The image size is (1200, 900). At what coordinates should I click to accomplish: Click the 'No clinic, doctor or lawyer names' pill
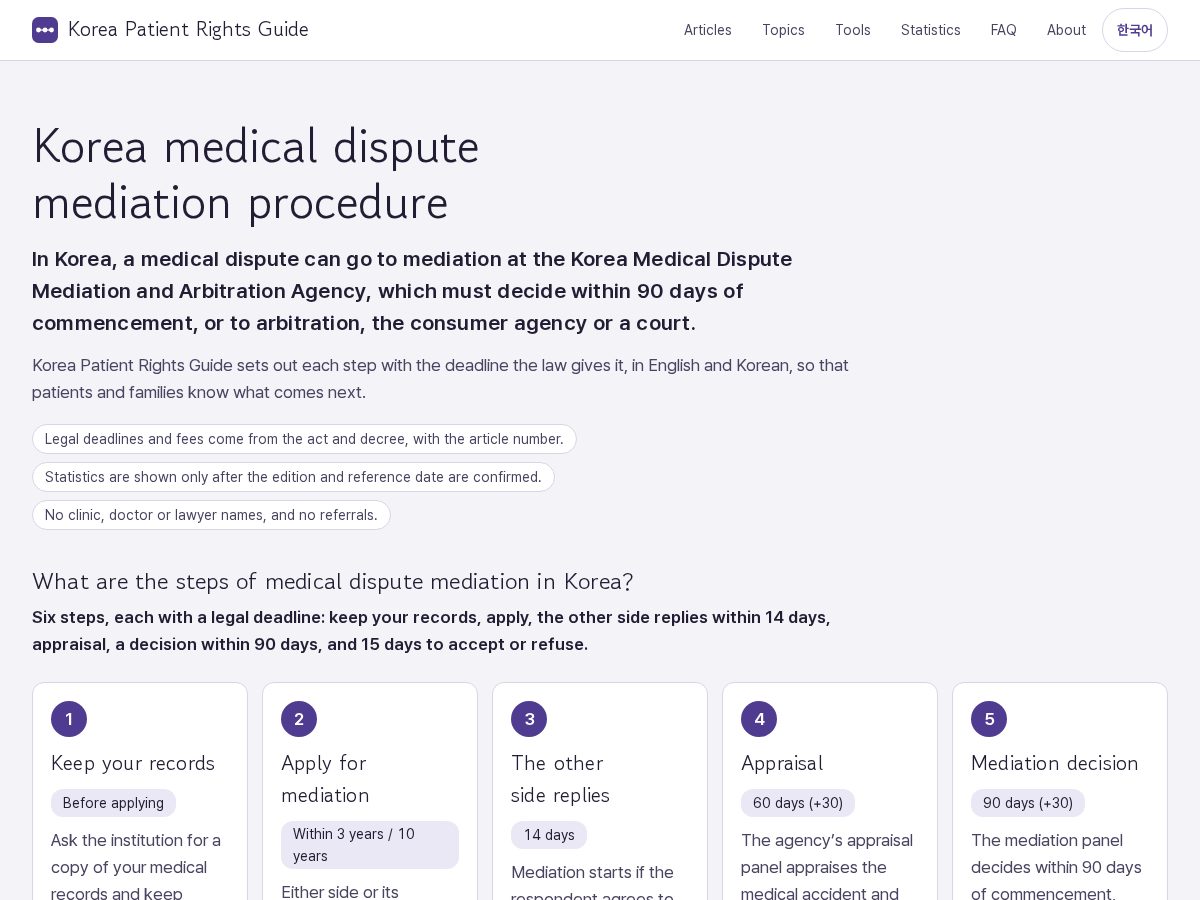211,515
